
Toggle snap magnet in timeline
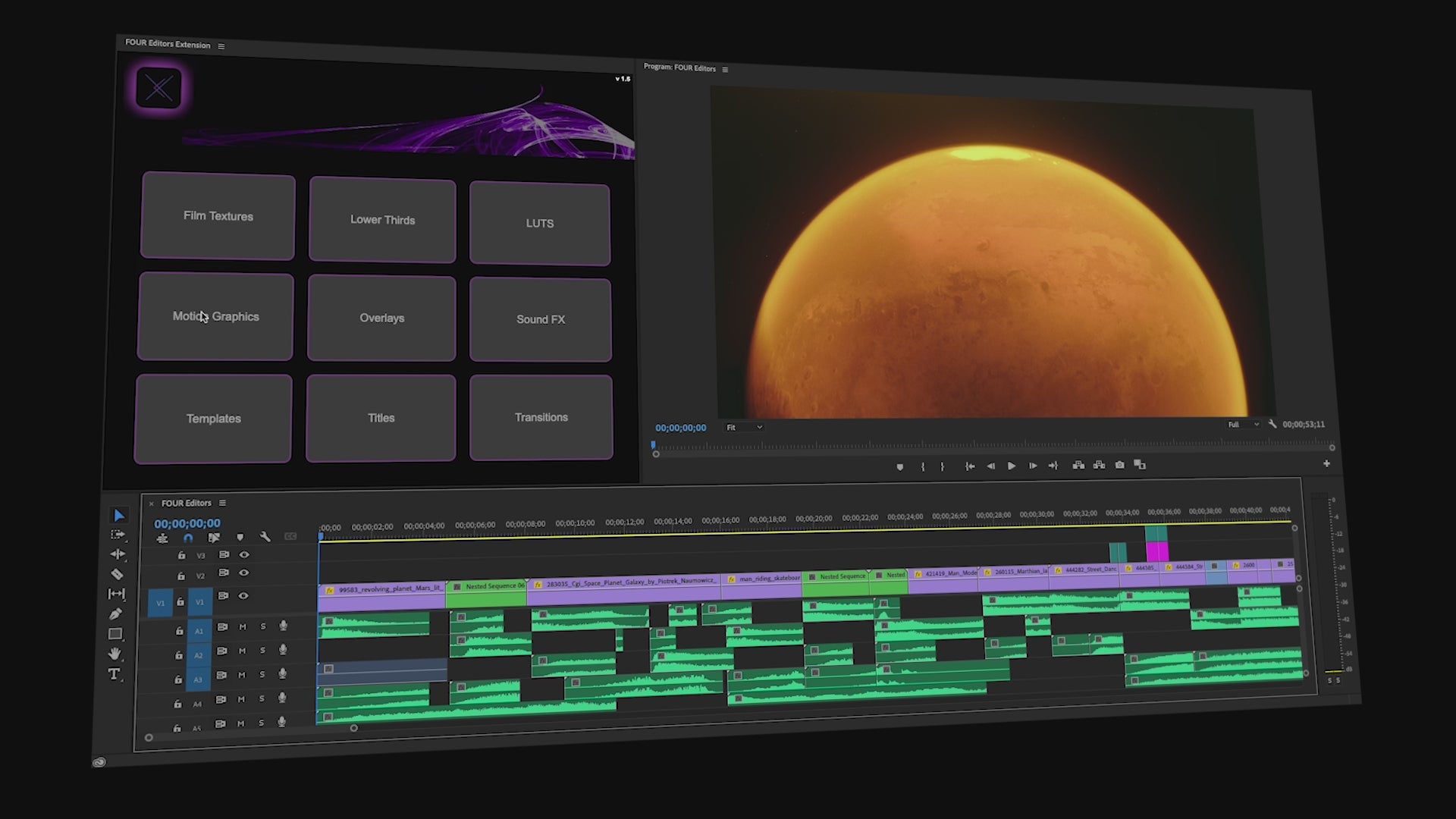point(188,538)
